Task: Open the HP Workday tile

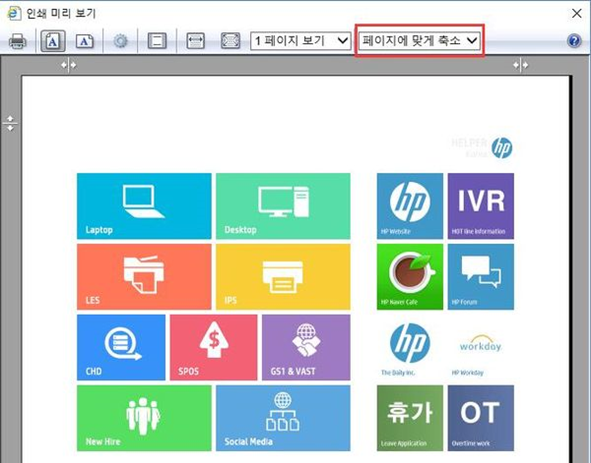Action: click(481, 347)
